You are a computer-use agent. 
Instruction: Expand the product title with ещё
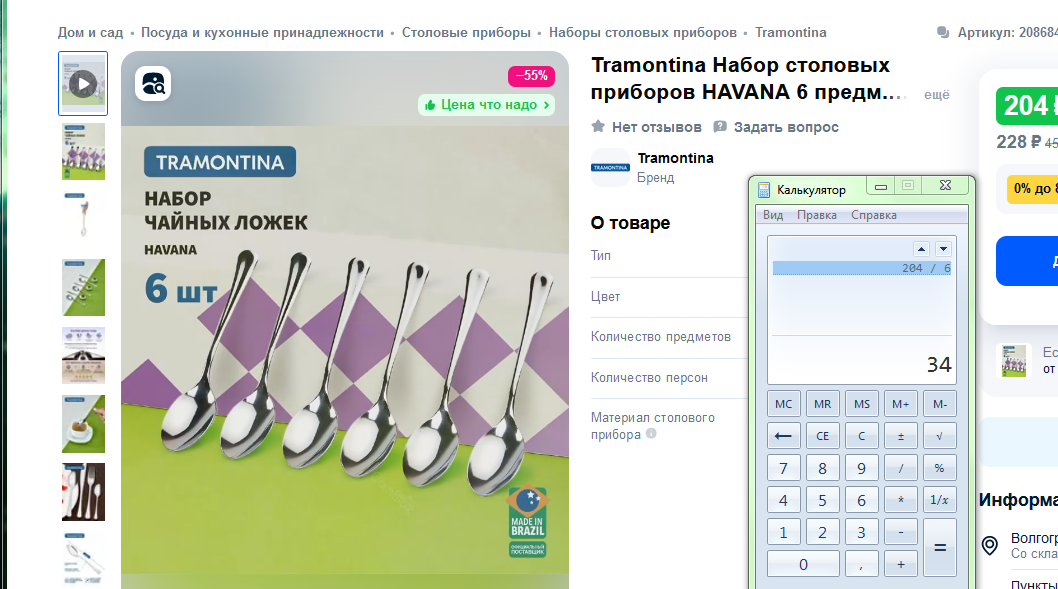pyautogui.click(x=937, y=94)
